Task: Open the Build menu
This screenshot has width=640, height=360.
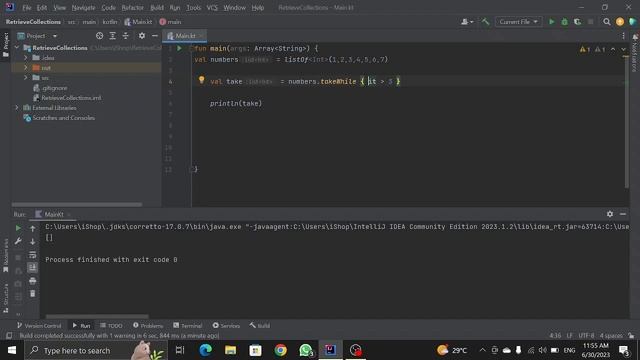Action: (157, 8)
